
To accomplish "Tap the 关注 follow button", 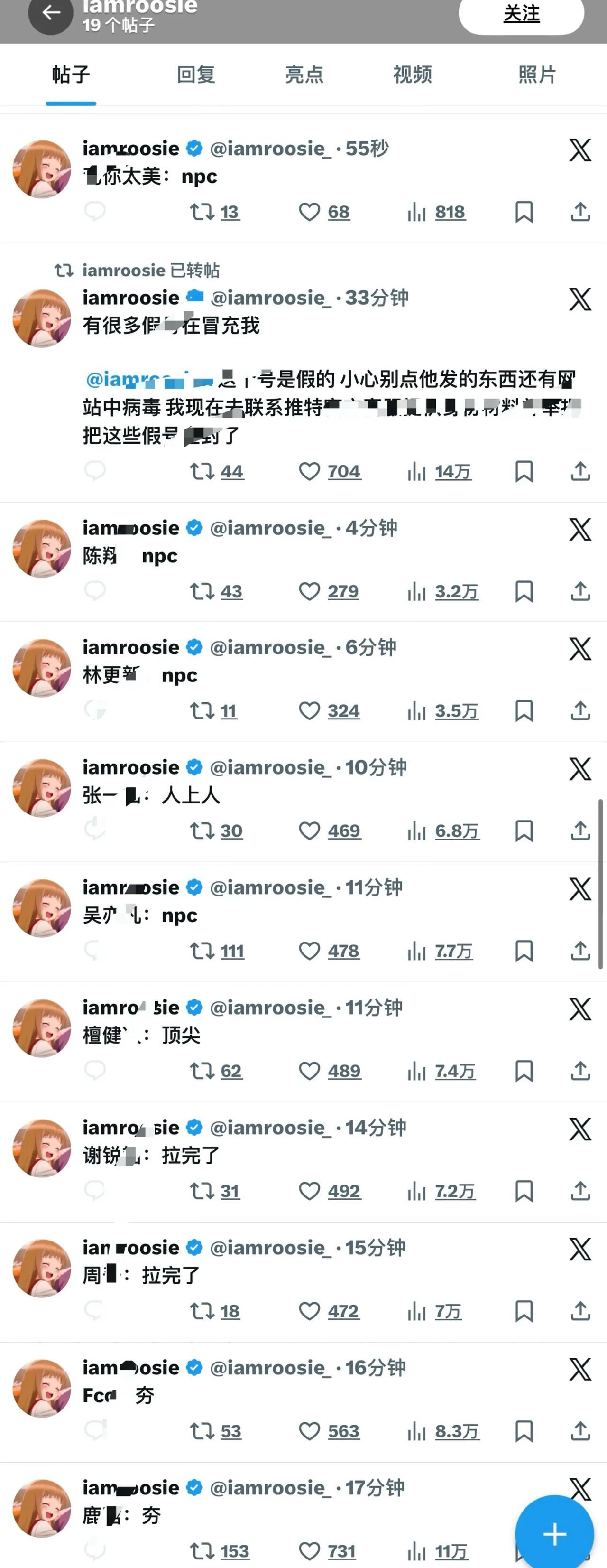I will pyautogui.click(x=521, y=14).
